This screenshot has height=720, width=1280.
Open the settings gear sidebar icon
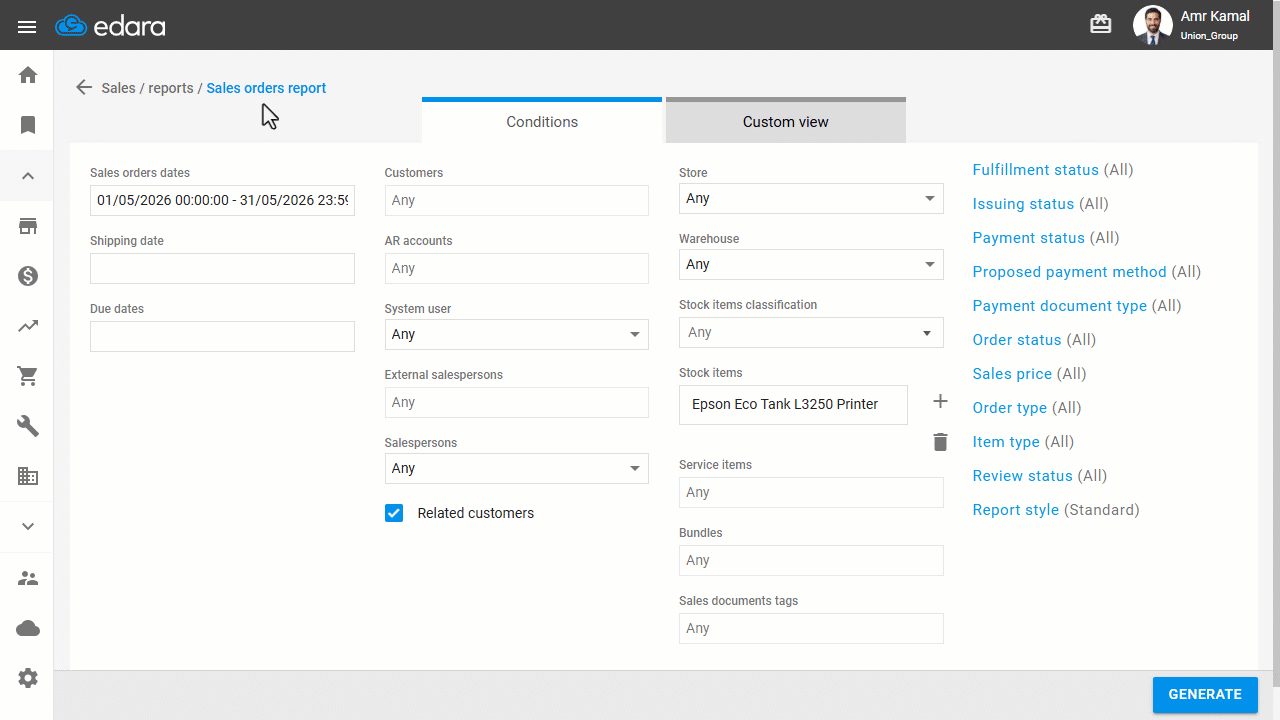(28, 678)
